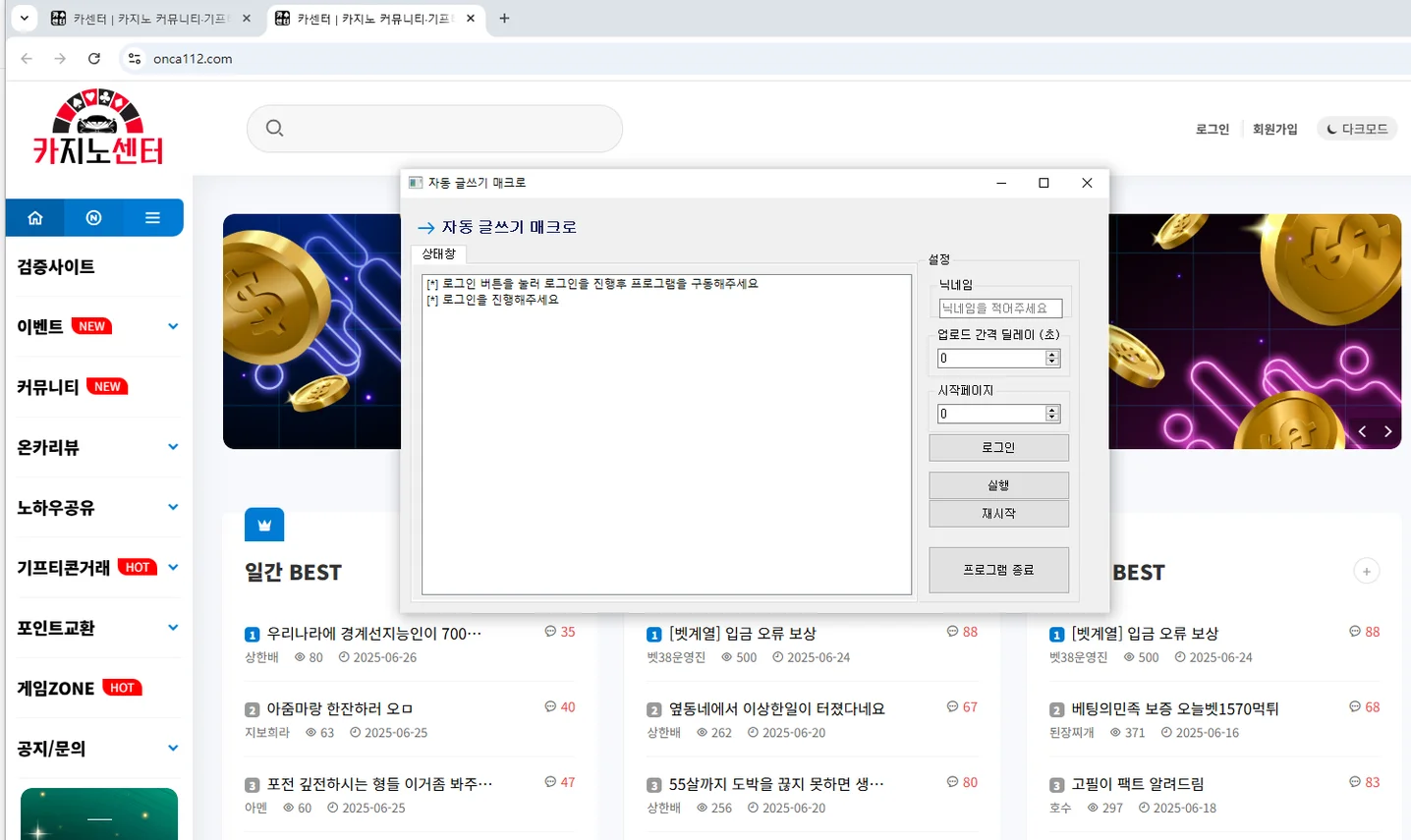Open post 우리나라에 경계선지능인이 700
1411x840 pixels.
click(373, 634)
